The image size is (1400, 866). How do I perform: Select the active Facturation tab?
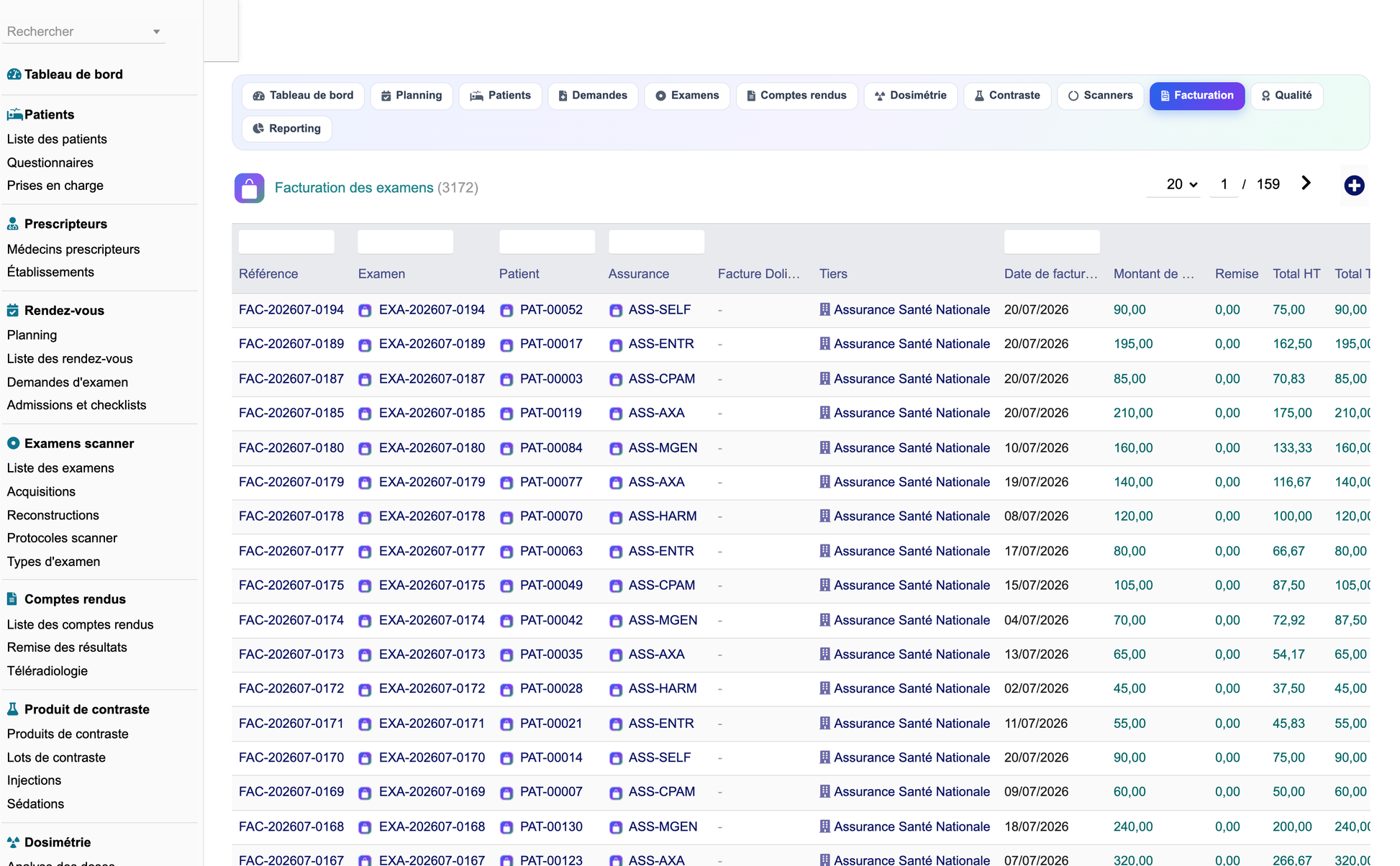(x=1197, y=96)
